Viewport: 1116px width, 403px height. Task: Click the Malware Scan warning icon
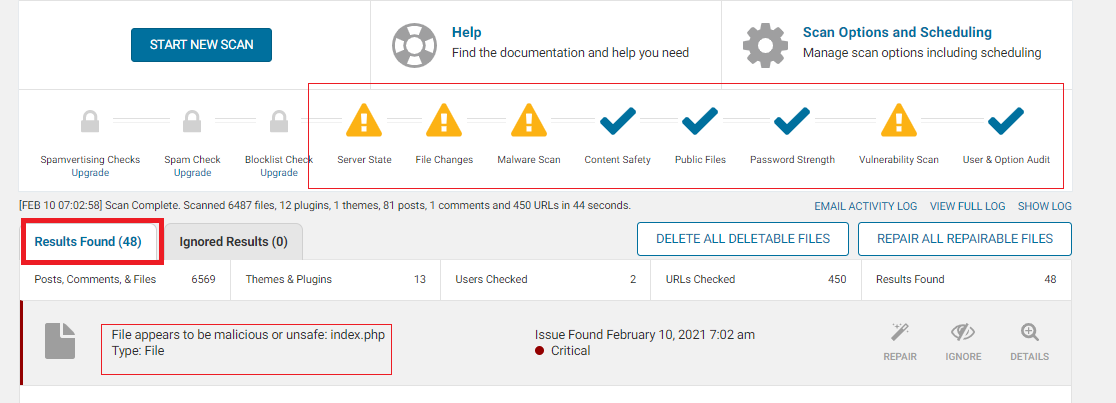click(529, 122)
